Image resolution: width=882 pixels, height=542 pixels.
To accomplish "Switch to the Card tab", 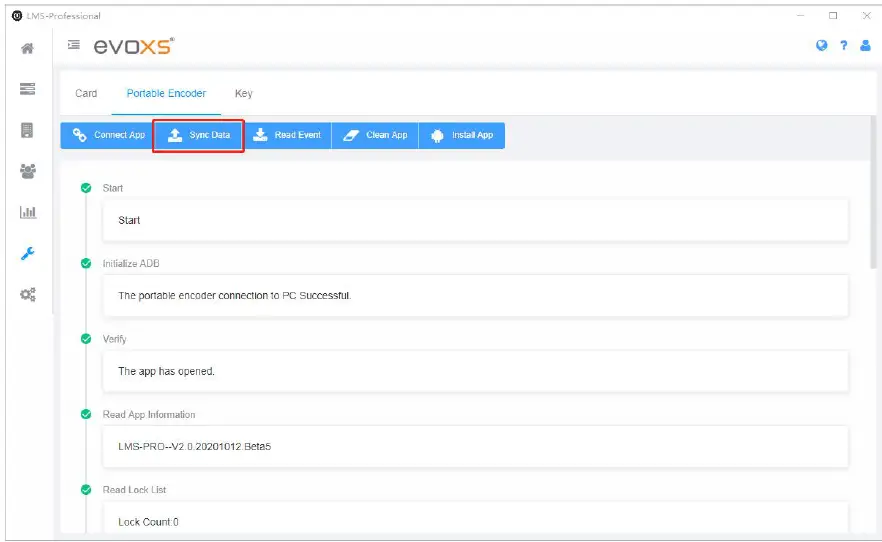I will point(86,93).
